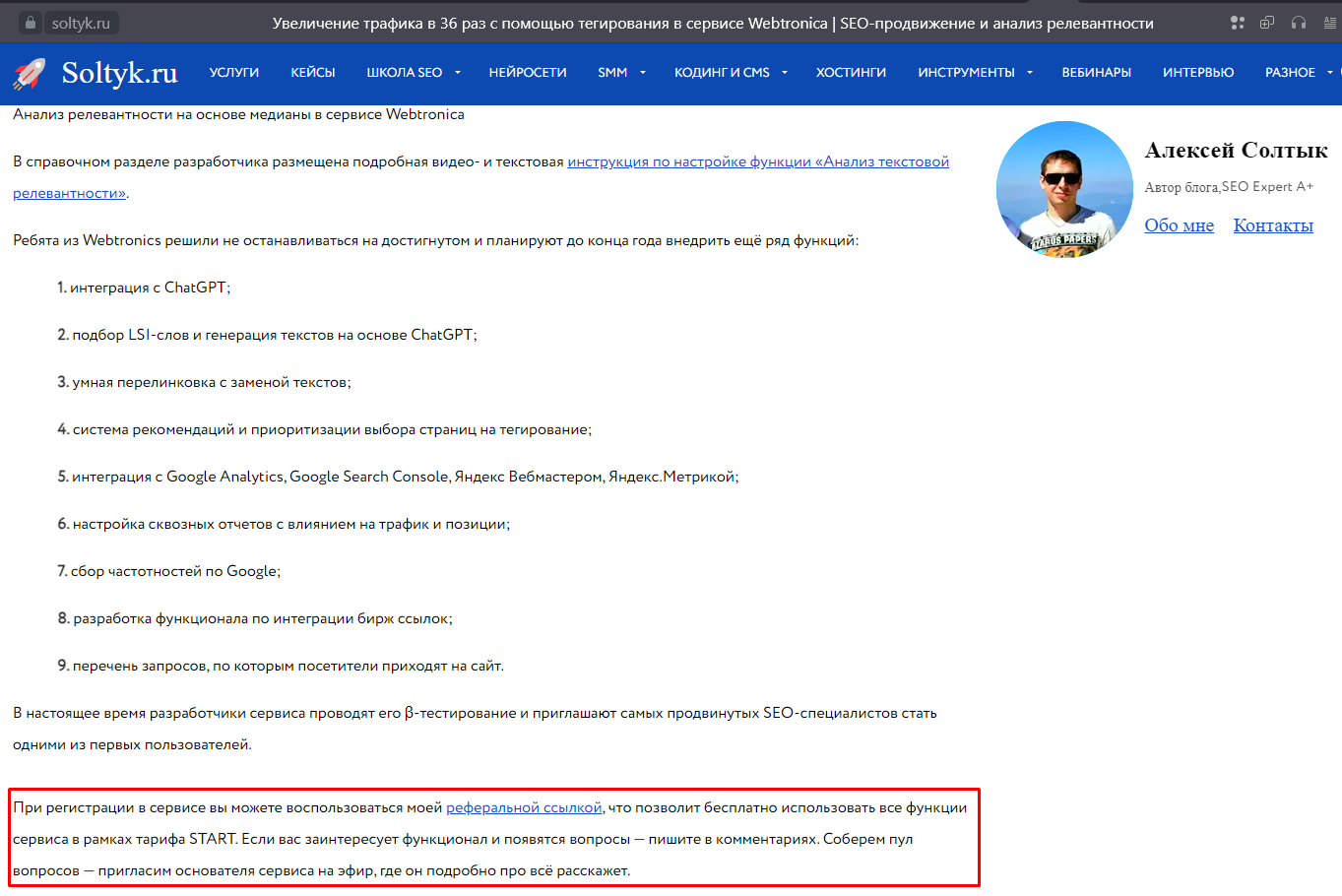Image resolution: width=1342 pixels, height=896 pixels.
Task: Expand the ШКОЛА SEO dropdown arrow
Action: [458, 73]
